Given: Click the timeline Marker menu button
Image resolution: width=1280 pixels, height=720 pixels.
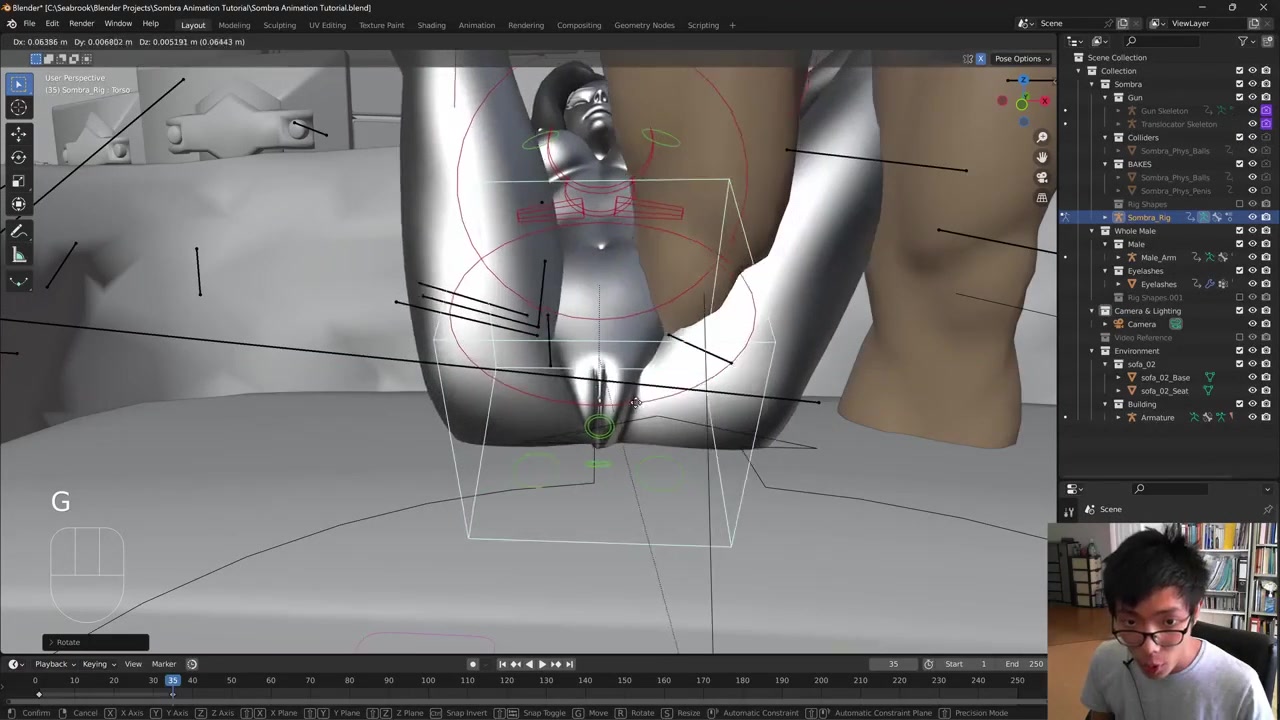Looking at the screenshot, I should click(163, 664).
